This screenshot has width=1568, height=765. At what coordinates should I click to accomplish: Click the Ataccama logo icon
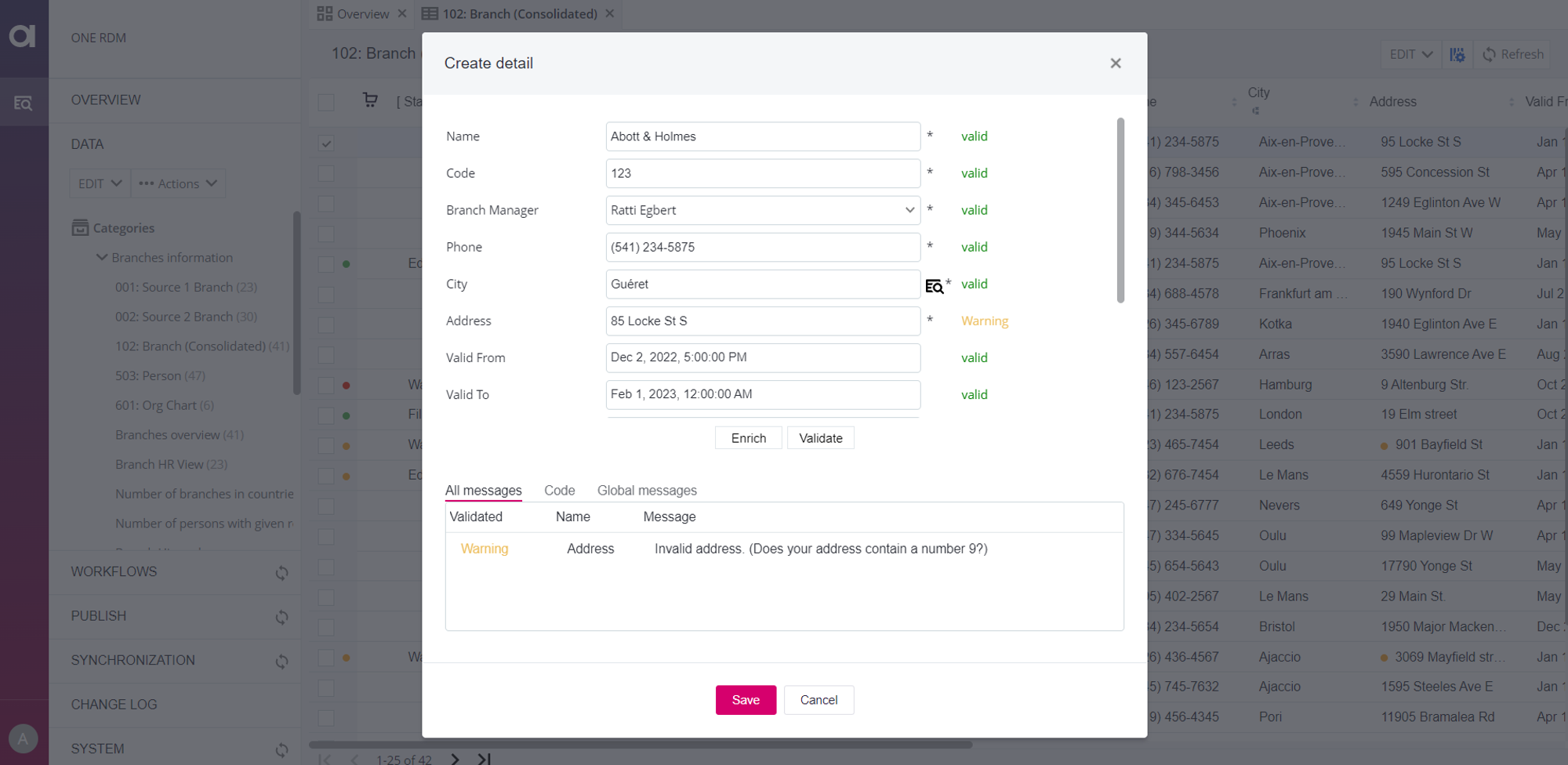coord(23,36)
